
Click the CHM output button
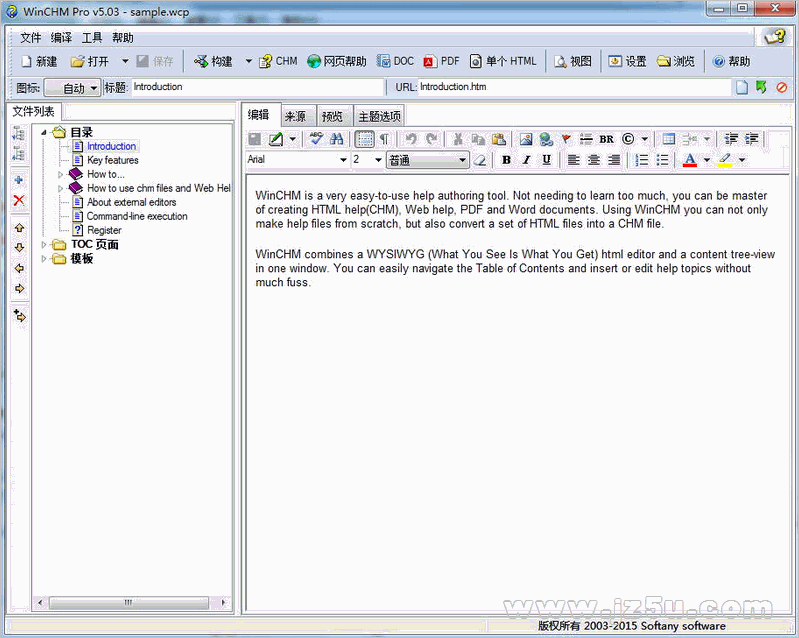pyautogui.click(x=278, y=62)
